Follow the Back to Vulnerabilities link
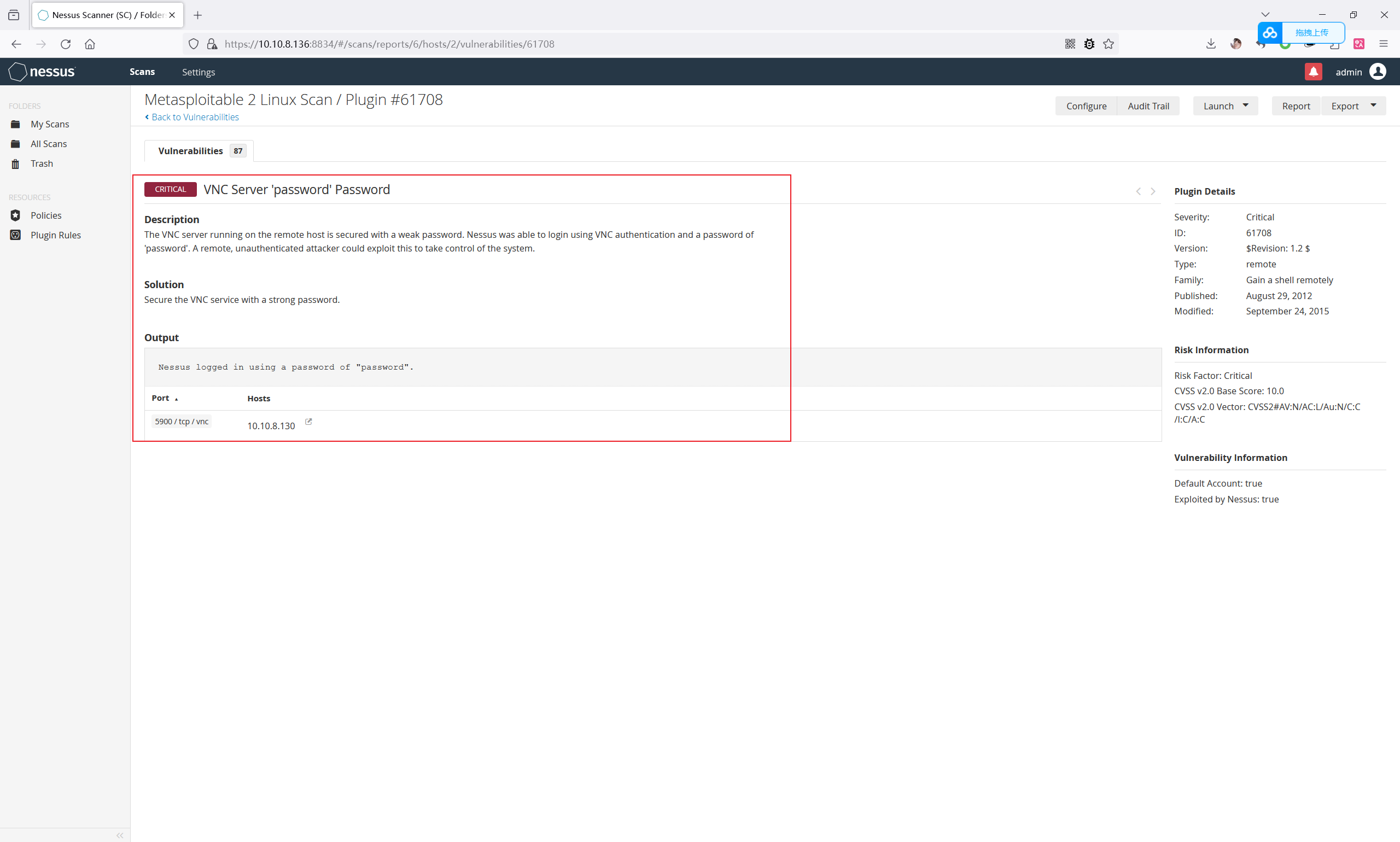This screenshot has width=1400, height=842. [192, 117]
